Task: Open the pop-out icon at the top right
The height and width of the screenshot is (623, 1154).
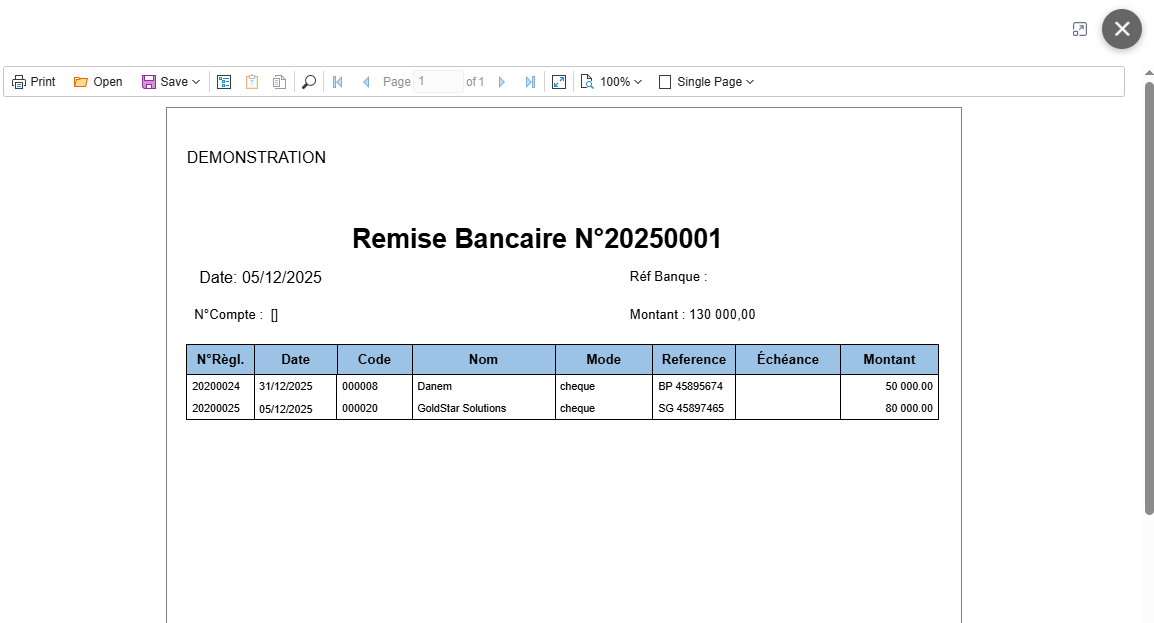Action: click(1080, 29)
